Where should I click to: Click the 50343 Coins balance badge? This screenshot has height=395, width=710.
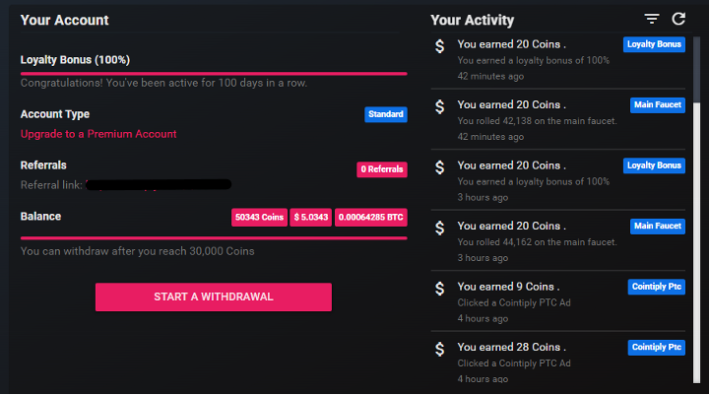coord(259,217)
